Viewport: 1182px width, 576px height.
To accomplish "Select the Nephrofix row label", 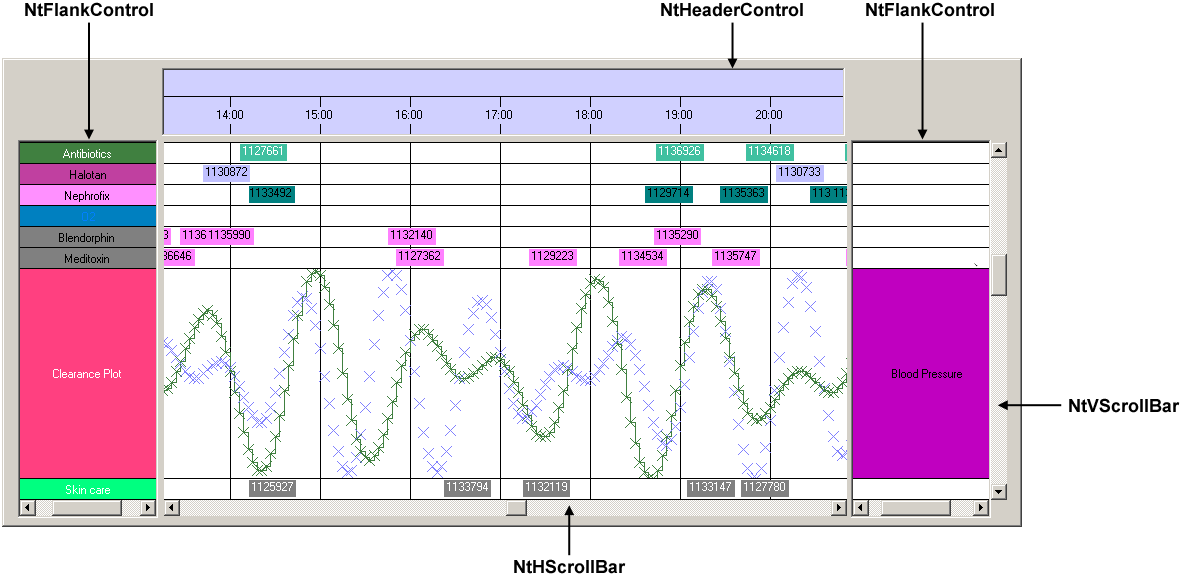I will point(87,195).
